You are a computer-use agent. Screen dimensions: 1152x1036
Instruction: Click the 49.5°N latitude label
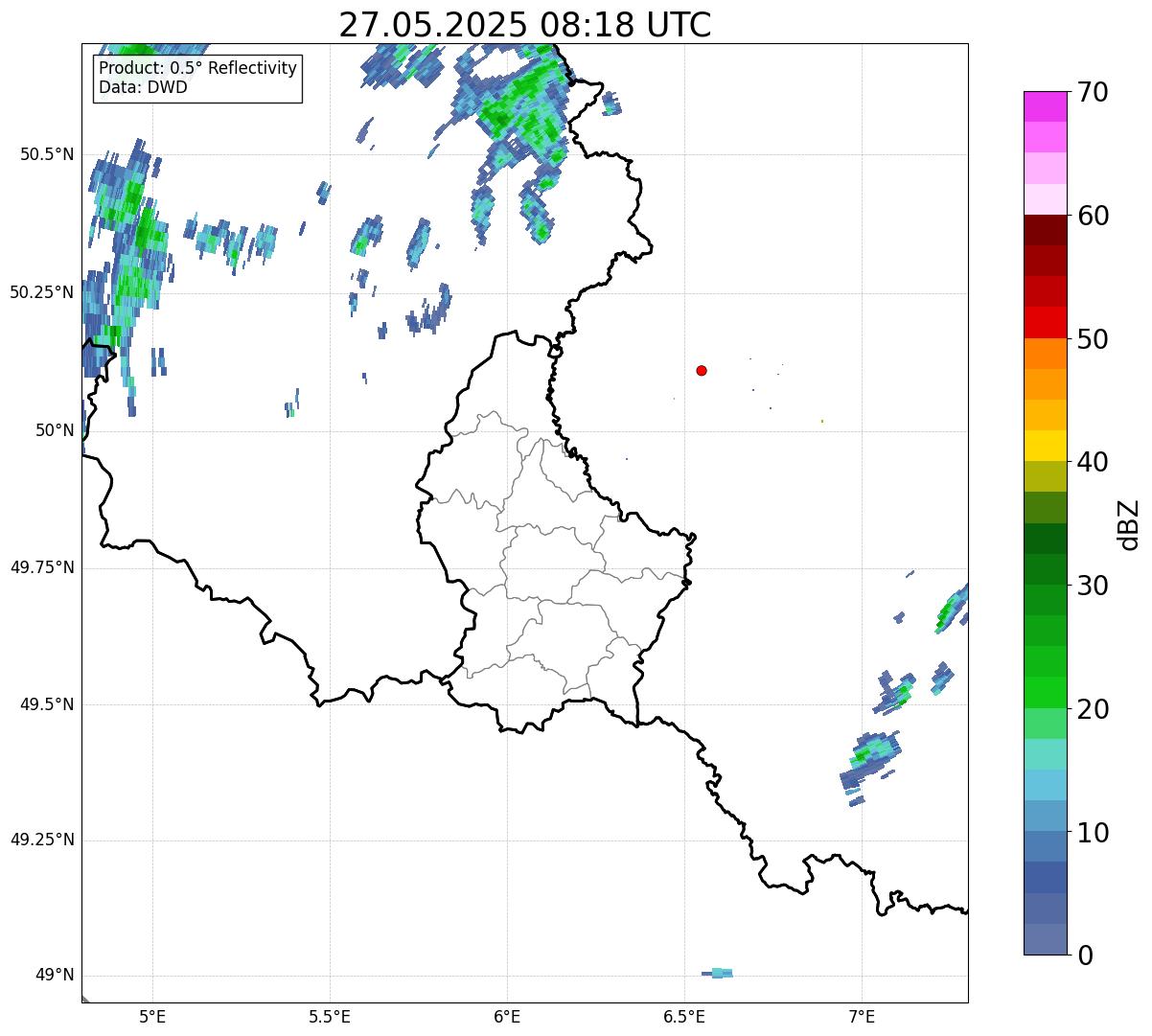47,704
